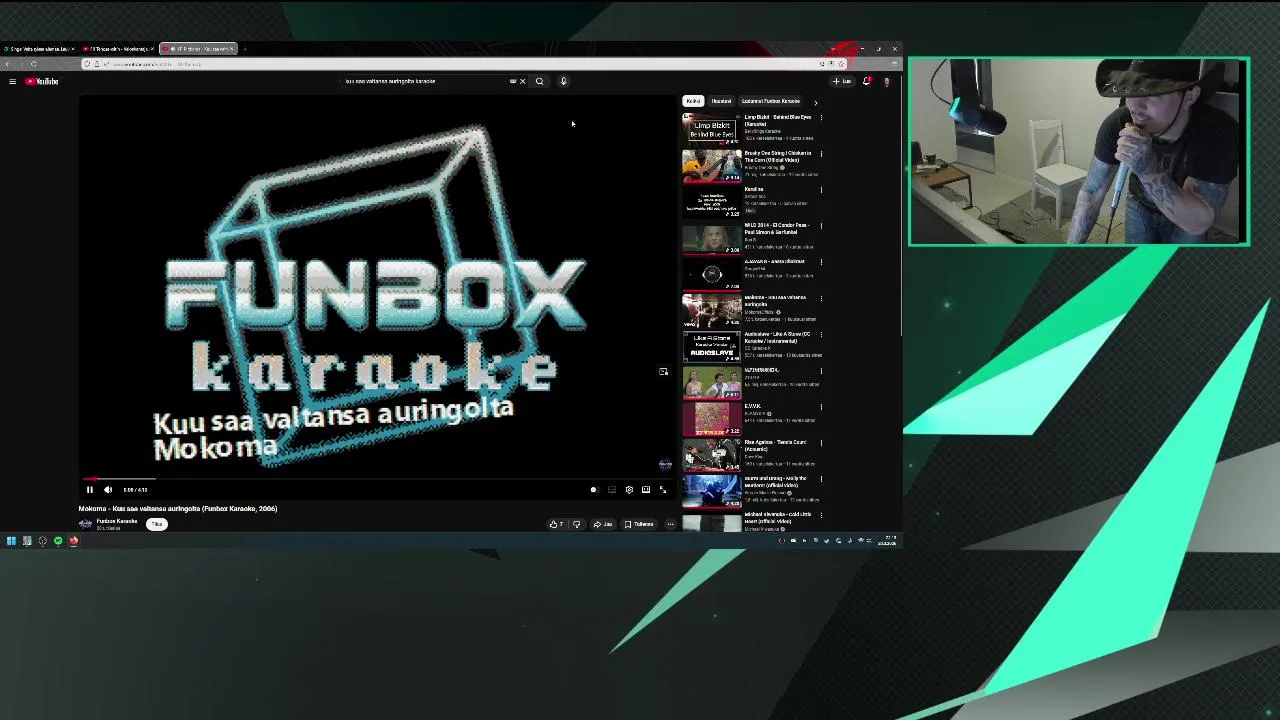Select the second filter chip after Kaikki
Image resolution: width=1280 pixels, height=720 pixels.
pos(721,101)
